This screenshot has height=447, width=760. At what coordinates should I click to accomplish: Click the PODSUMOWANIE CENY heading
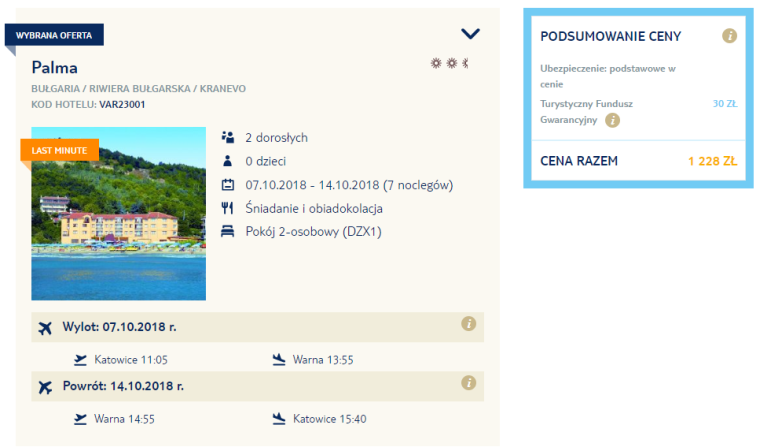611,36
